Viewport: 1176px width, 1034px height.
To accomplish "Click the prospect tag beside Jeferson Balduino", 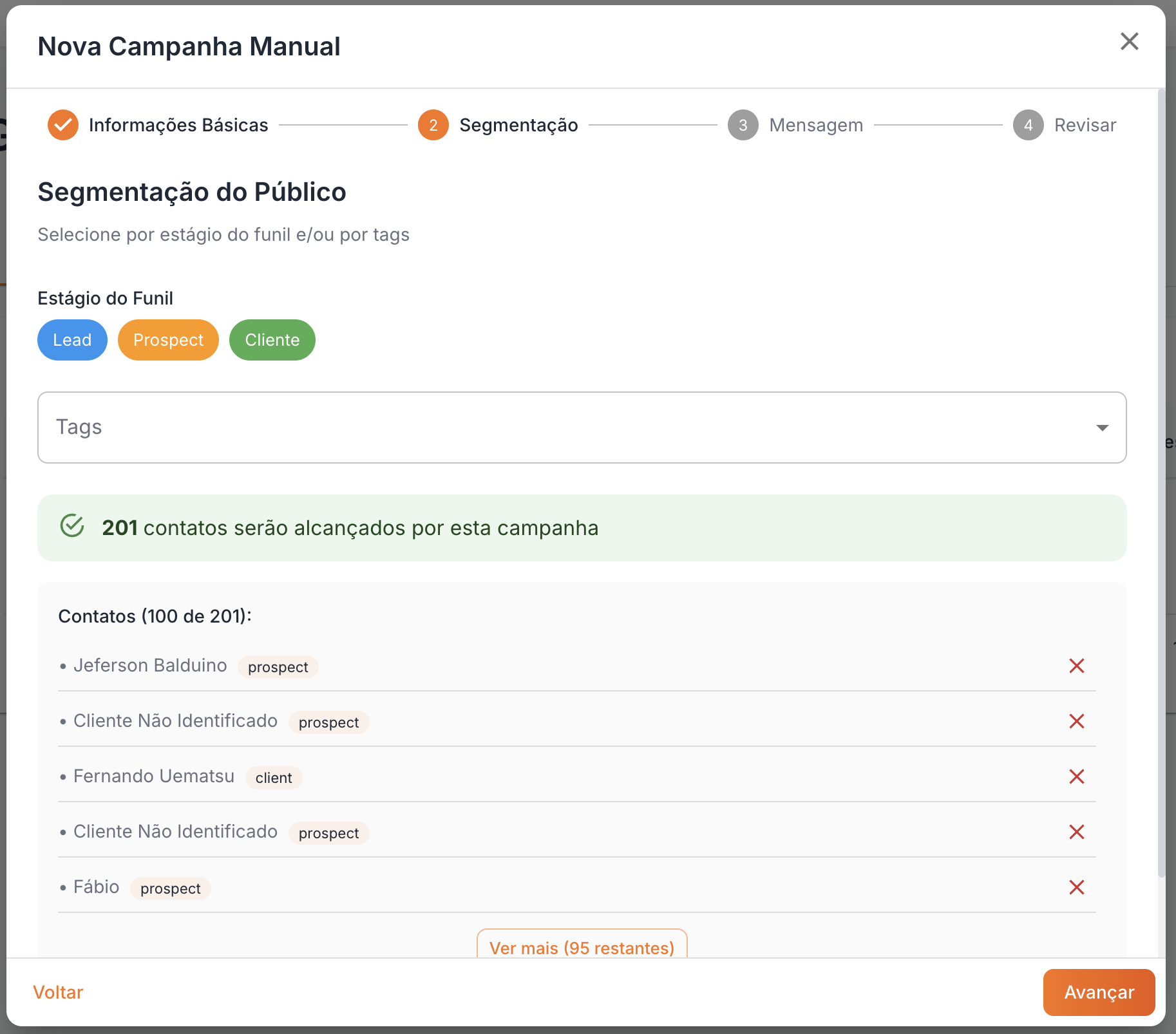I will click(278, 667).
